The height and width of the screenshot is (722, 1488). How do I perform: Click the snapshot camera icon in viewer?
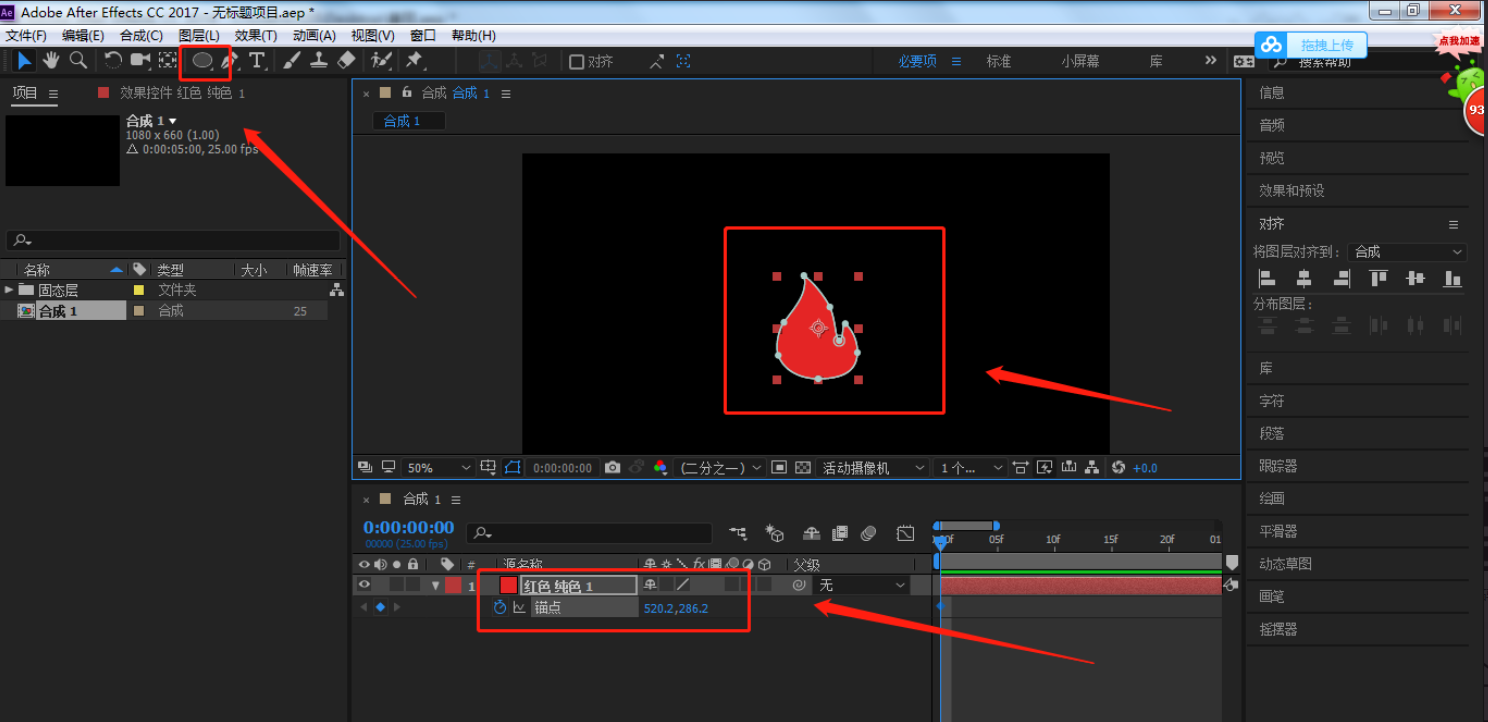pyautogui.click(x=613, y=467)
